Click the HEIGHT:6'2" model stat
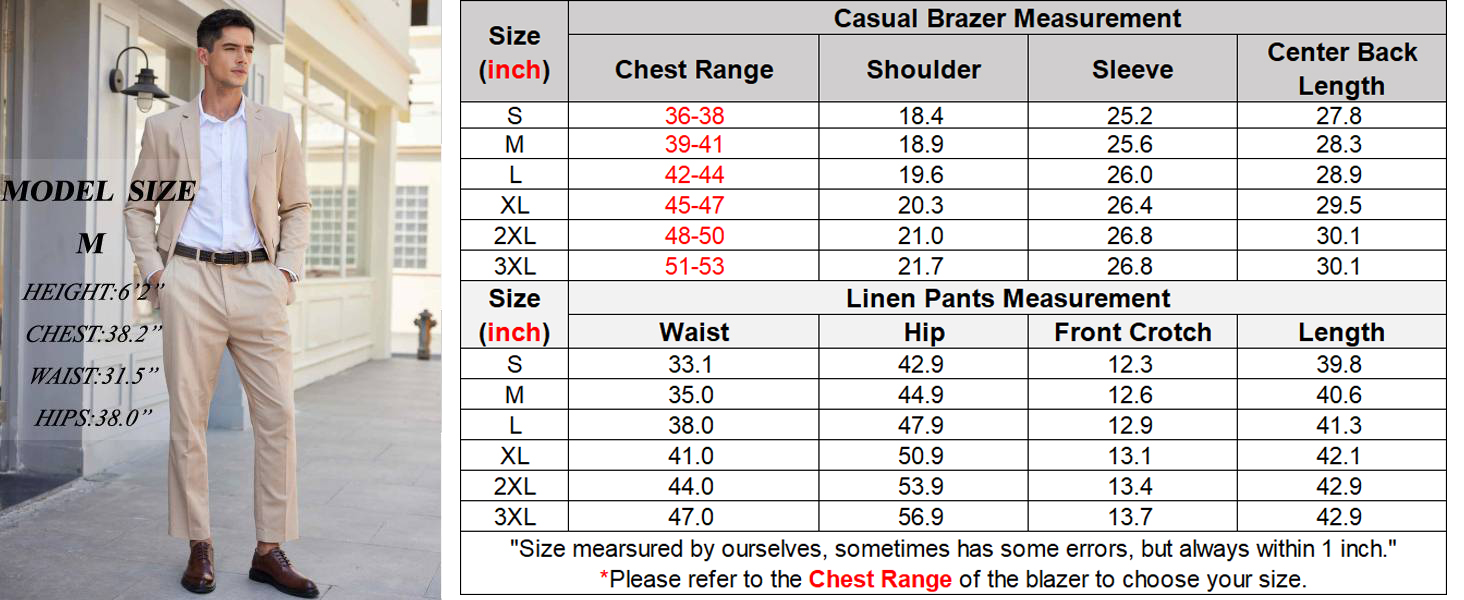The width and height of the screenshot is (1464, 600). pos(92,292)
